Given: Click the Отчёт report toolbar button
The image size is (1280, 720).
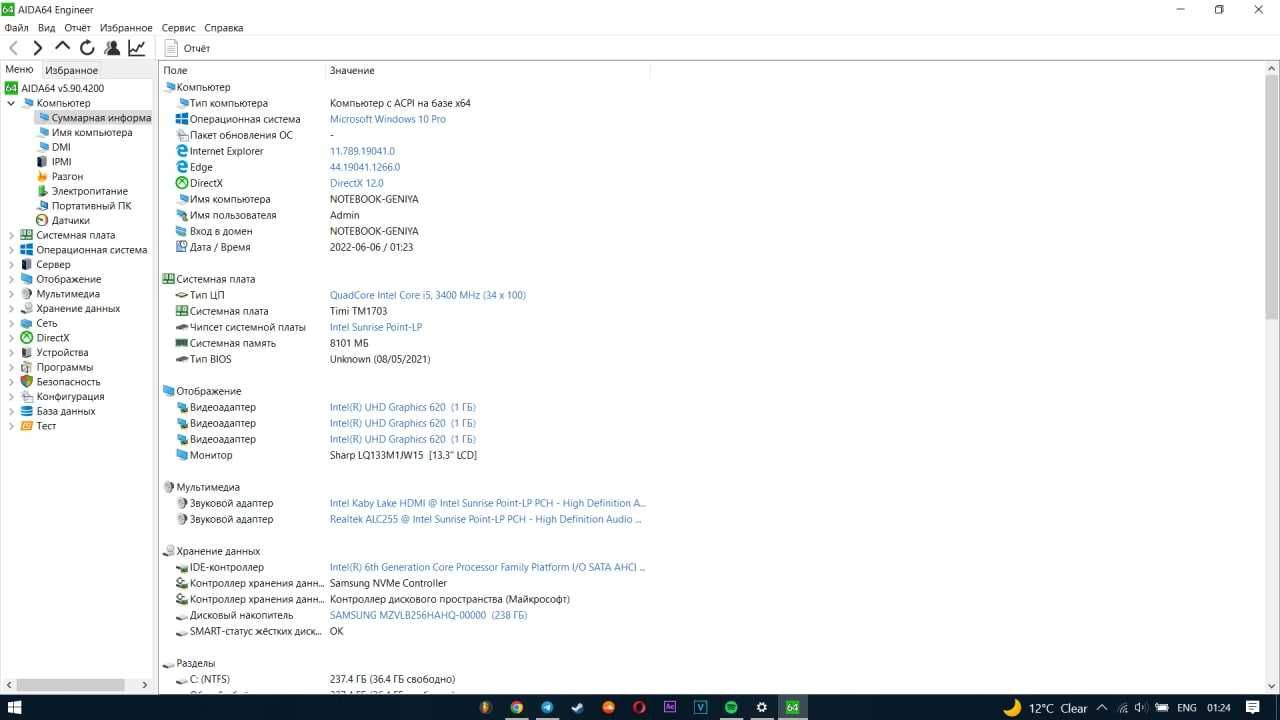Looking at the screenshot, I should pos(187,48).
